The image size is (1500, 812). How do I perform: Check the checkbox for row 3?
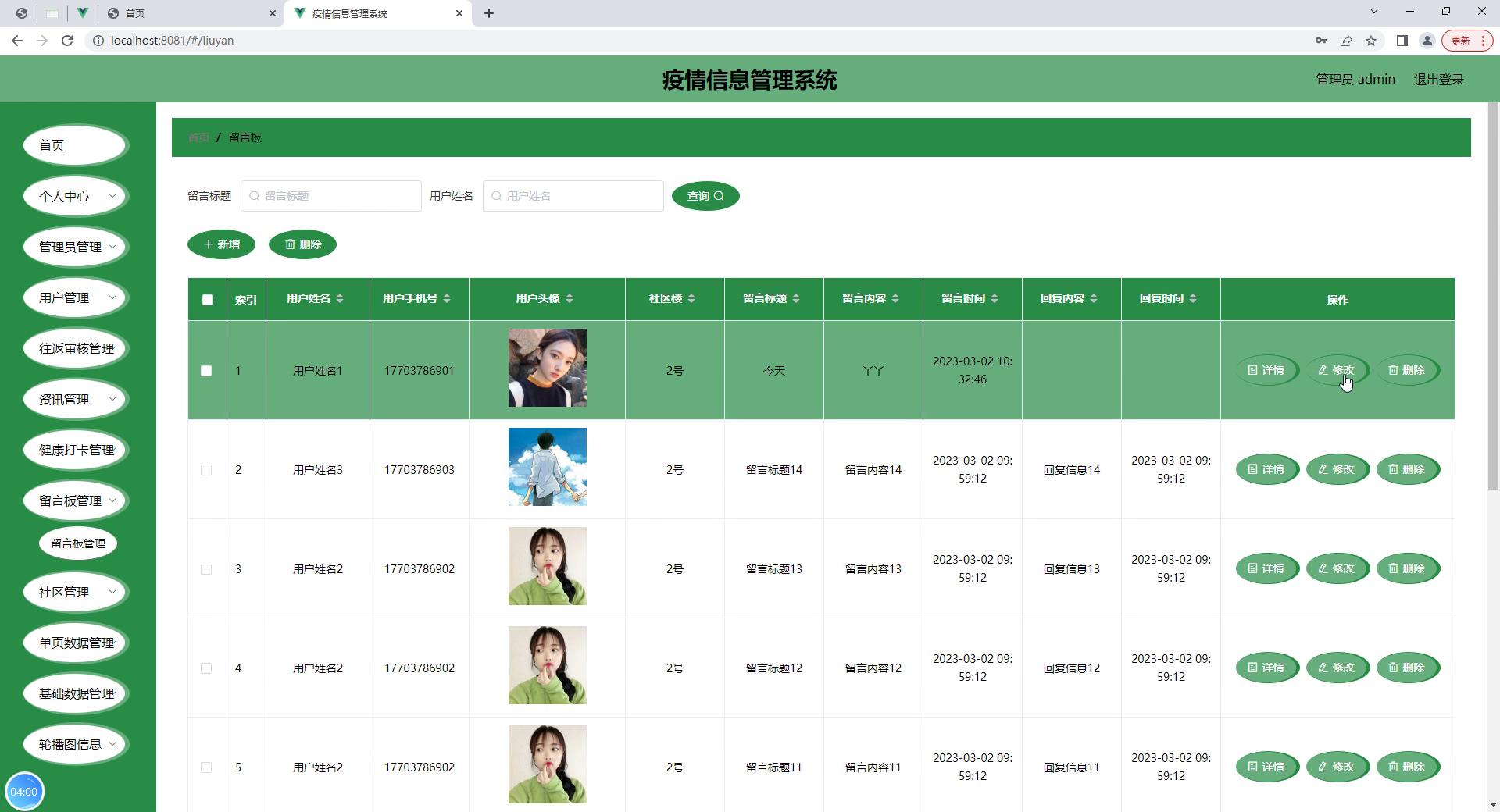coord(206,568)
